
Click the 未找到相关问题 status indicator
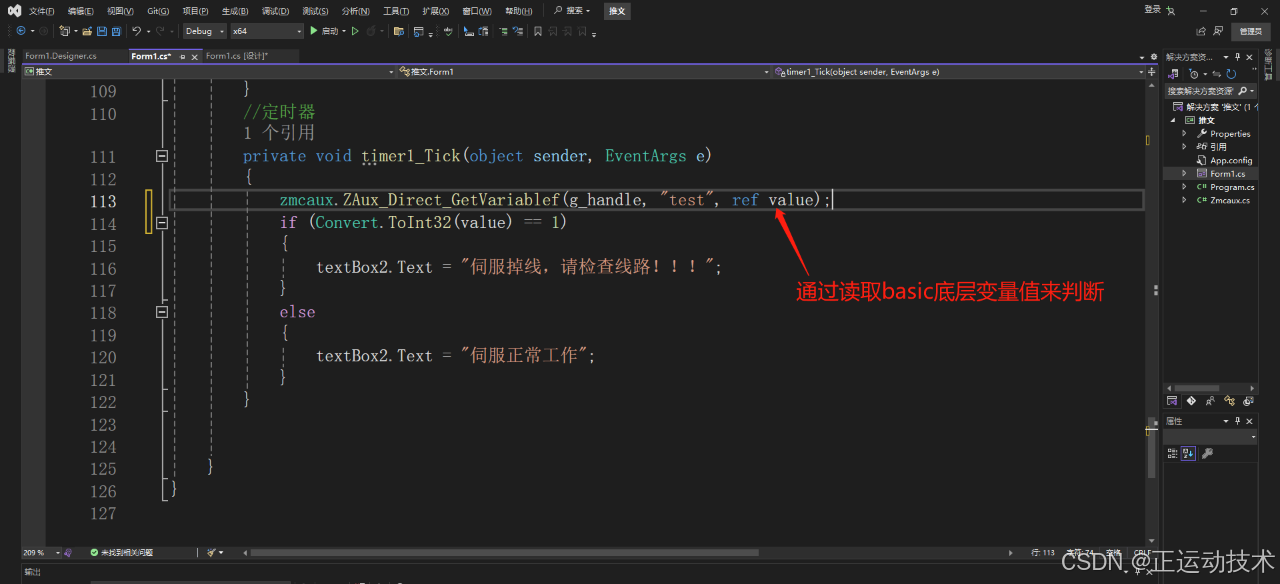[x=120, y=552]
